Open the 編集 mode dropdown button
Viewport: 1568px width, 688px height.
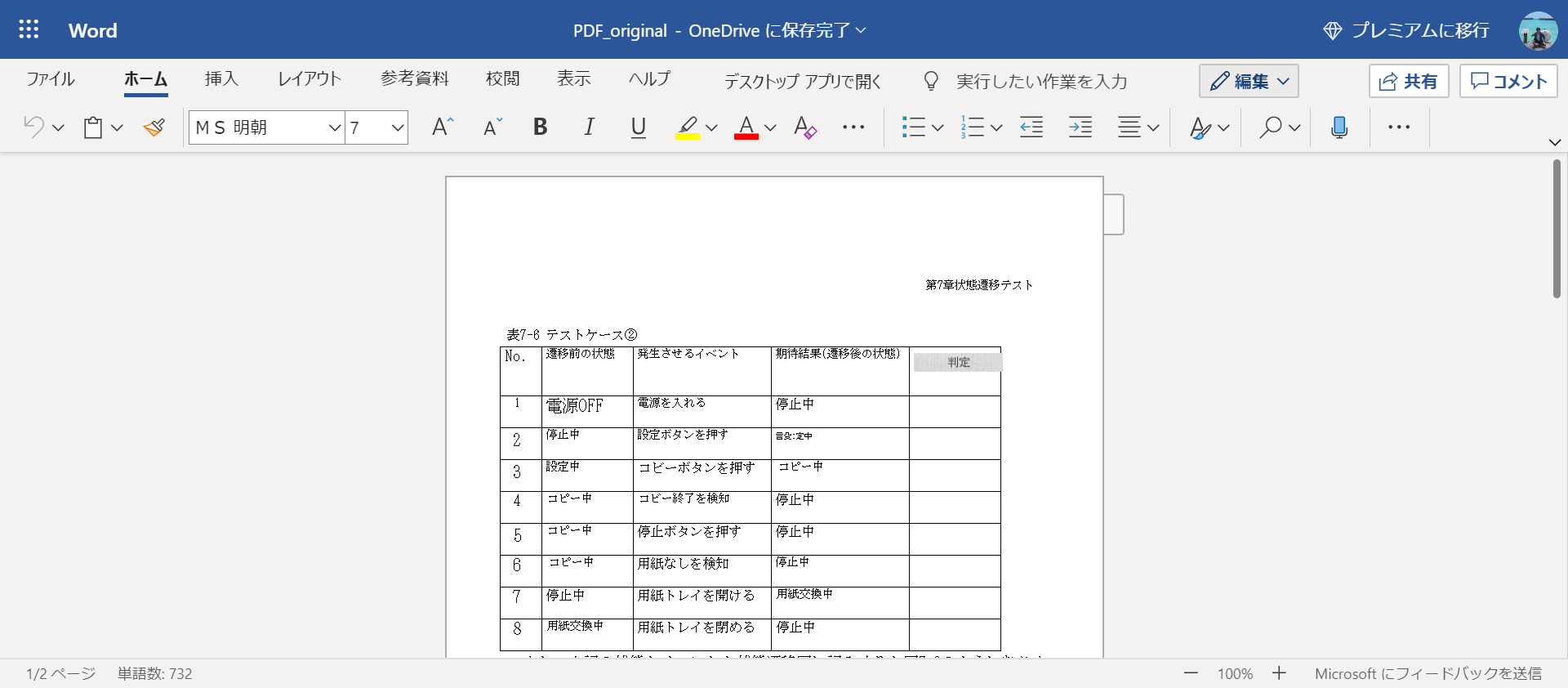tap(1249, 81)
